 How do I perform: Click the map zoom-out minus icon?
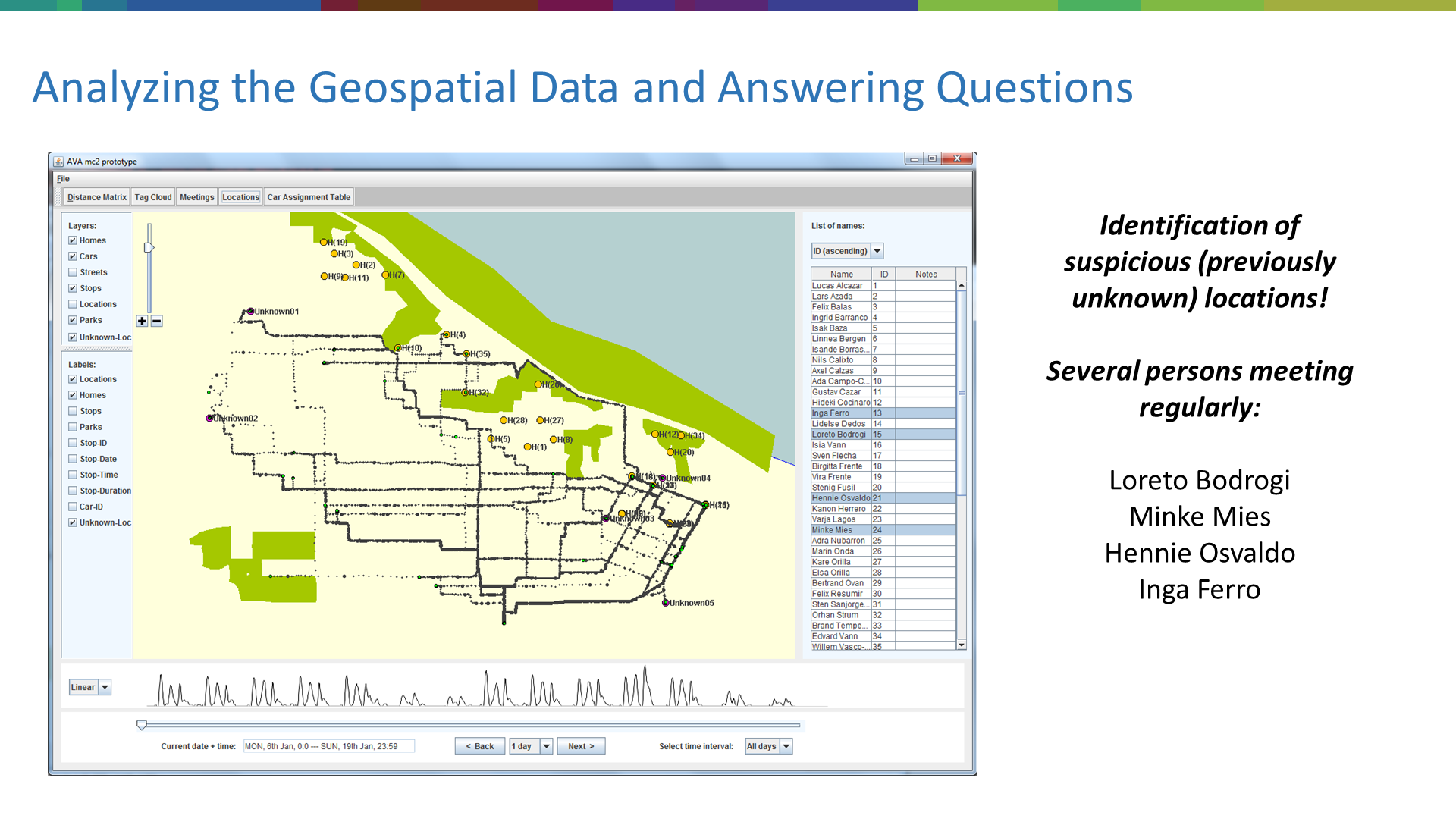(x=157, y=322)
